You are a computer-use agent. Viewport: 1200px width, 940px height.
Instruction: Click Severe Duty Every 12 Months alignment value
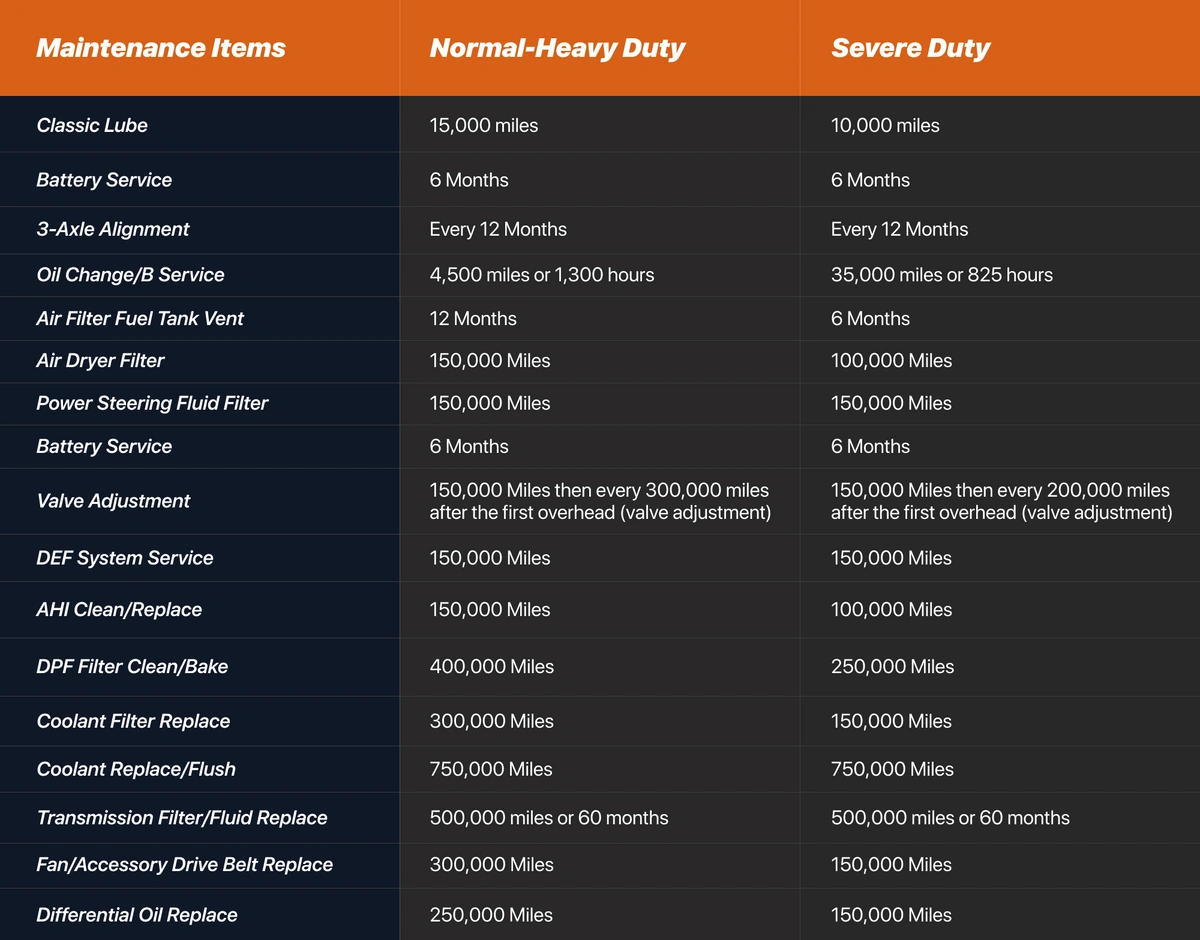click(x=899, y=229)
